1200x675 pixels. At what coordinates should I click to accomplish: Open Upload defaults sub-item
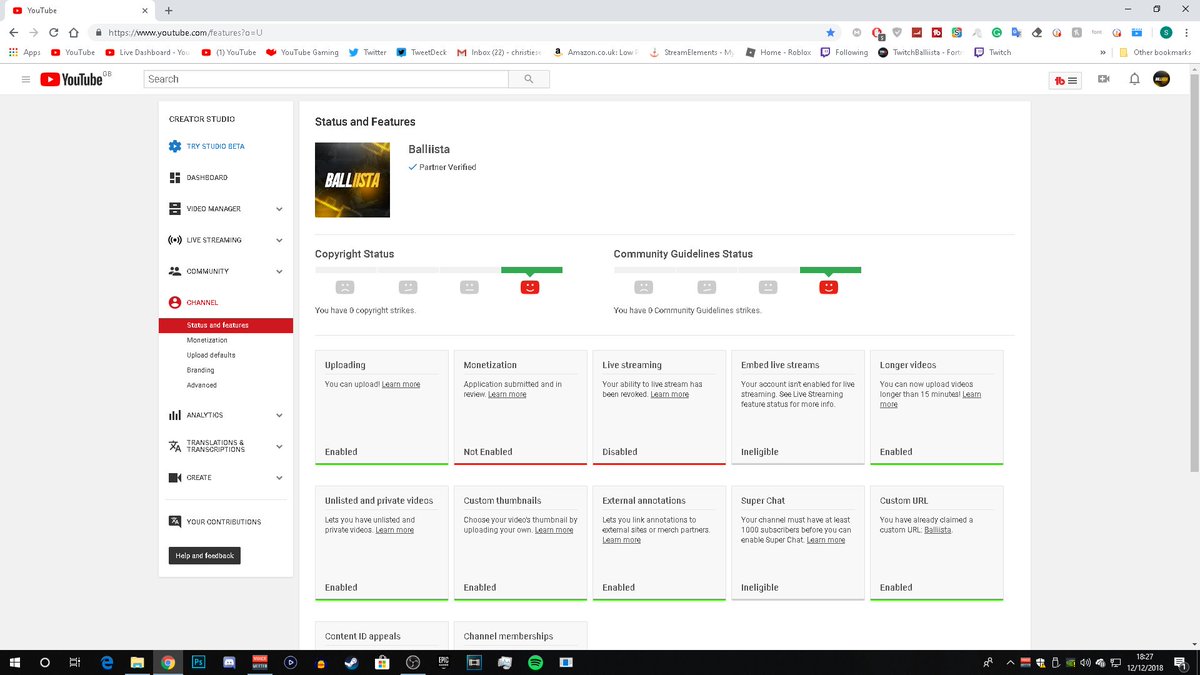211,355
